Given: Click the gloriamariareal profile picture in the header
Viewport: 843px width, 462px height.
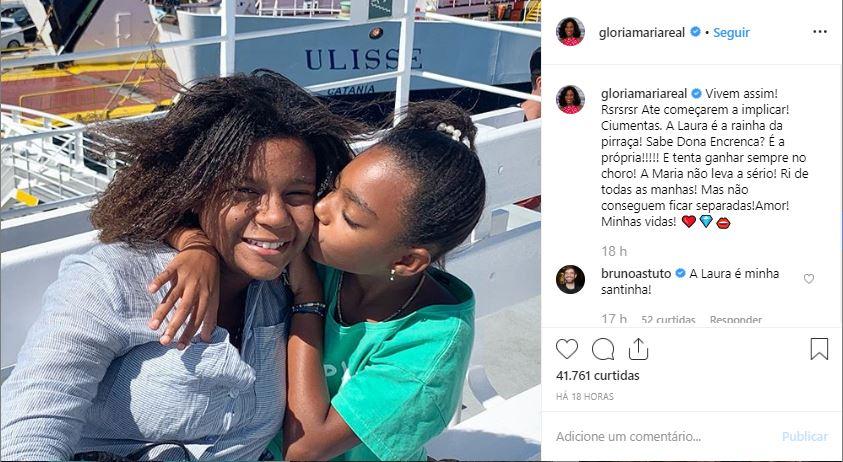Looking at the screenshot, I should (570, 32).
